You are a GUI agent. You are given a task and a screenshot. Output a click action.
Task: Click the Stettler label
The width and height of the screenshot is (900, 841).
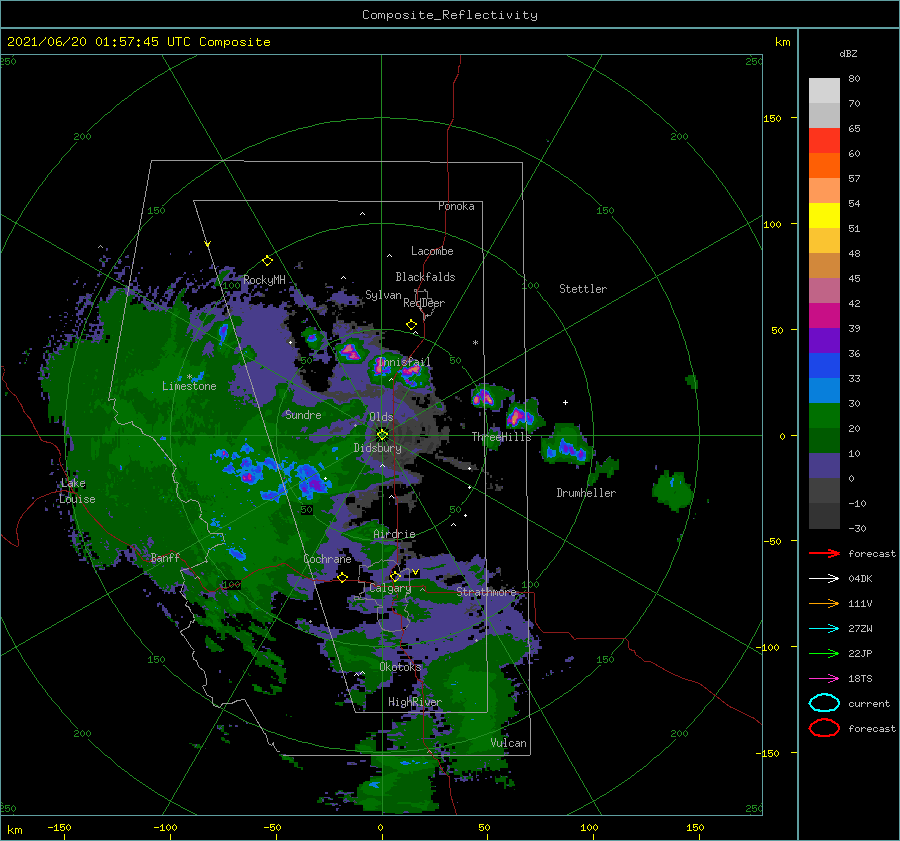pyautogui.click(x=583, y=289)
